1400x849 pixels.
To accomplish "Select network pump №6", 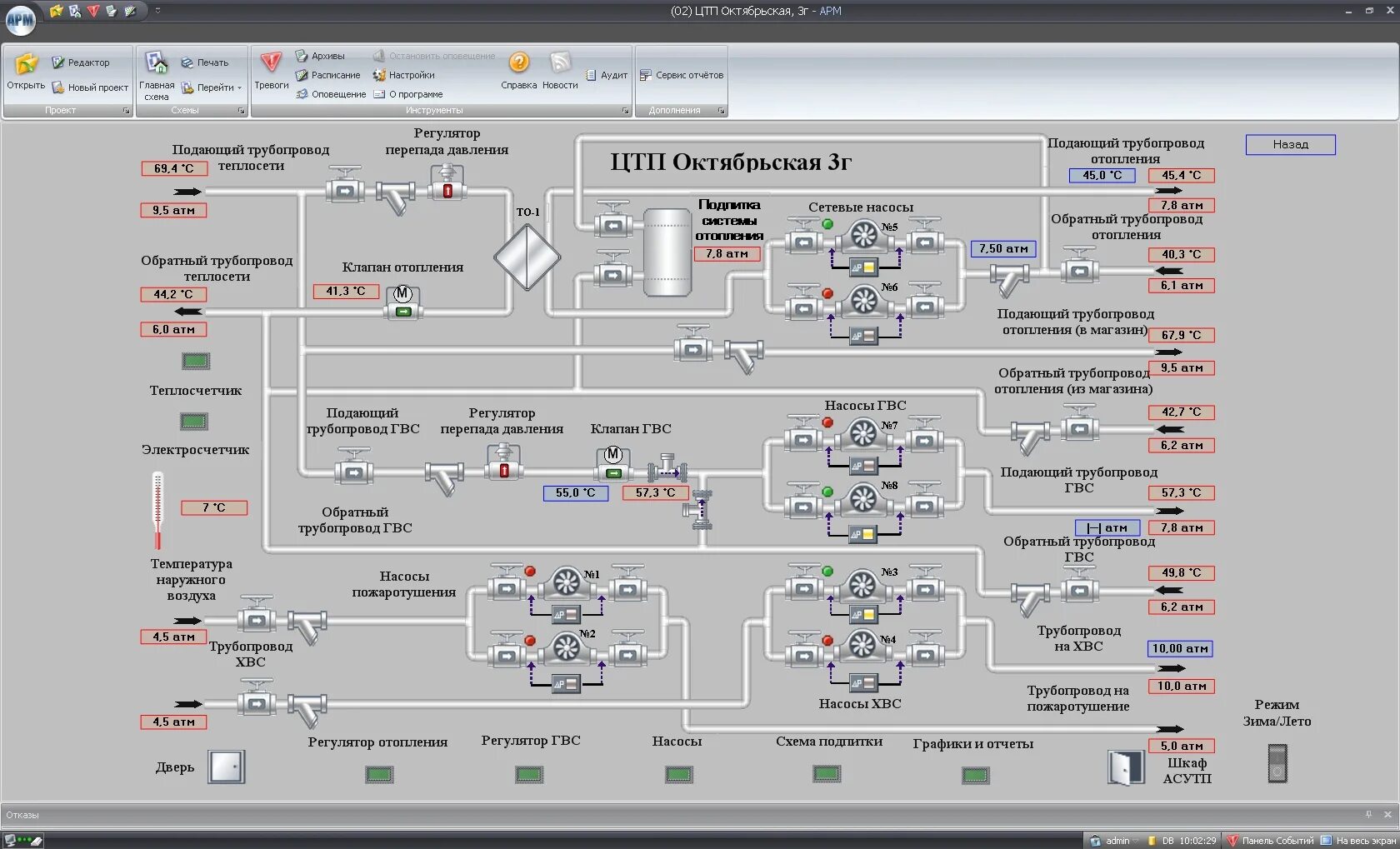I will click(x=864, y=300).
